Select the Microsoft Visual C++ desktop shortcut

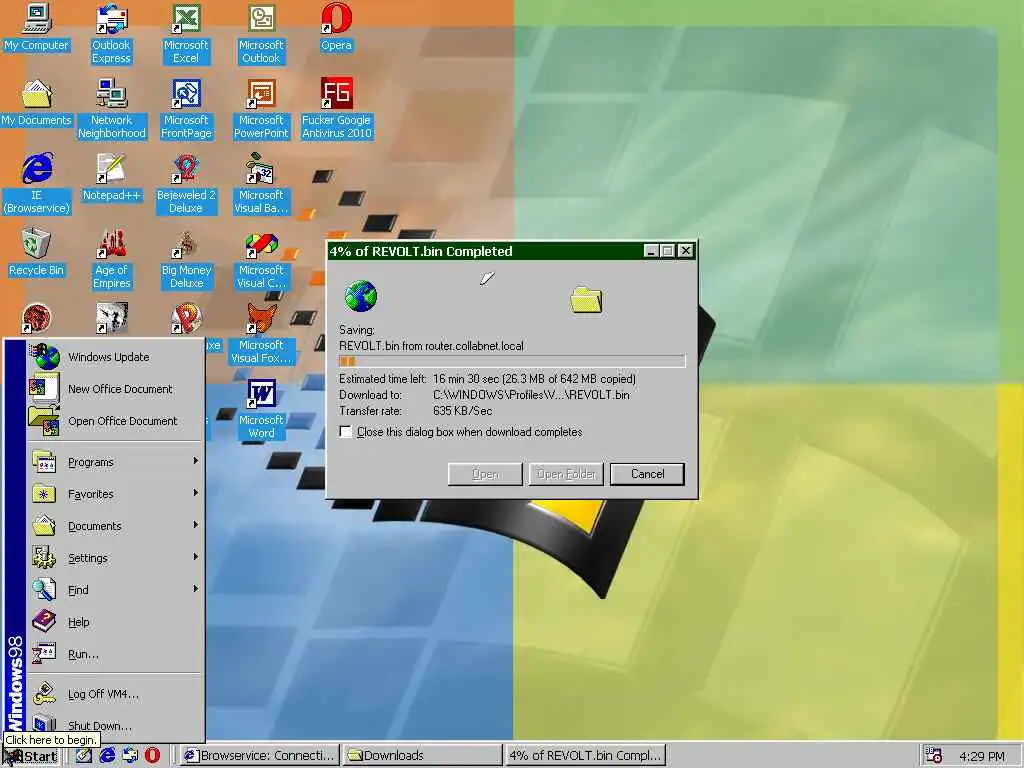(261, 259)
